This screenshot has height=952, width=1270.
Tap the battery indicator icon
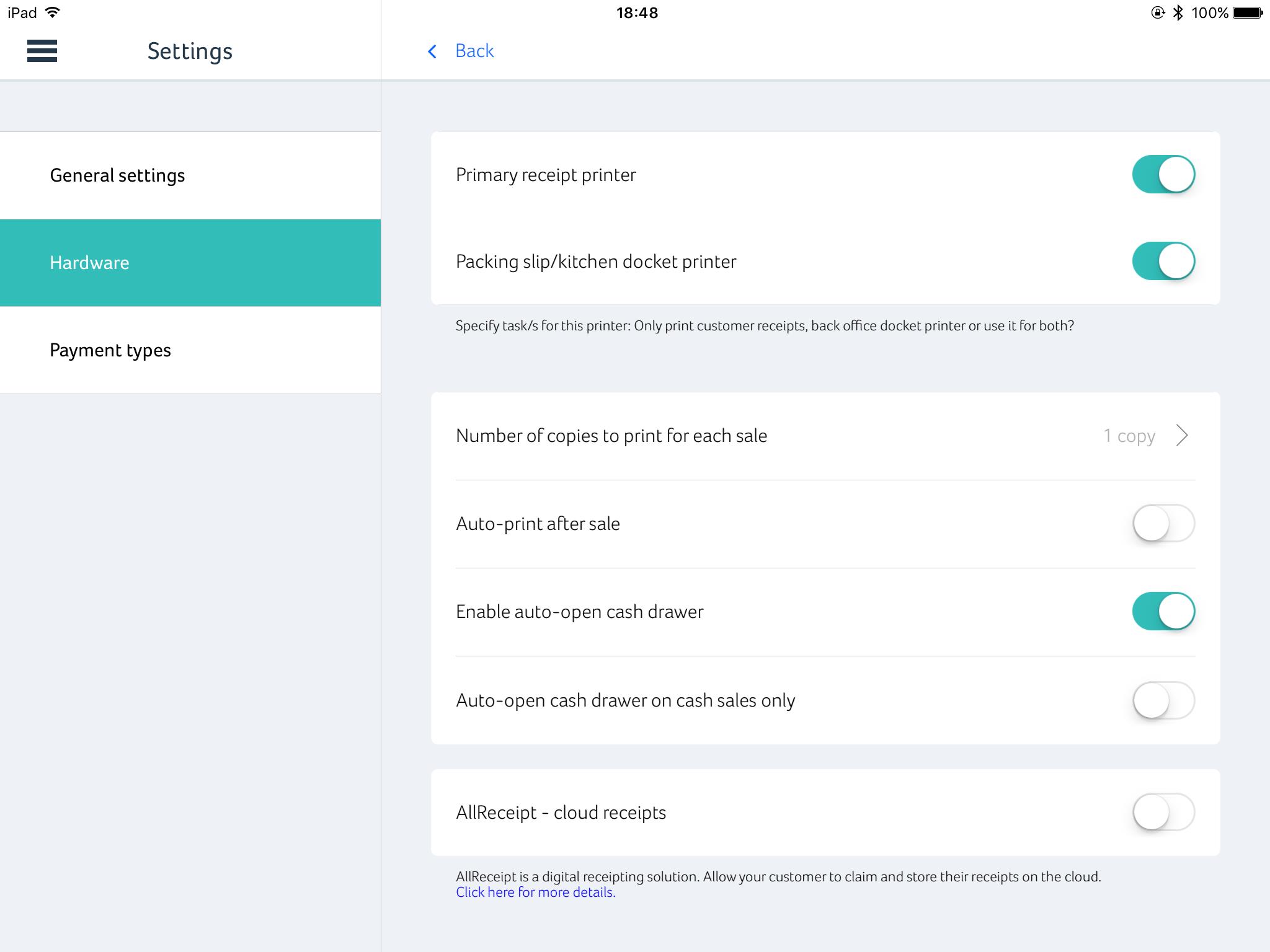[1247, 12]
